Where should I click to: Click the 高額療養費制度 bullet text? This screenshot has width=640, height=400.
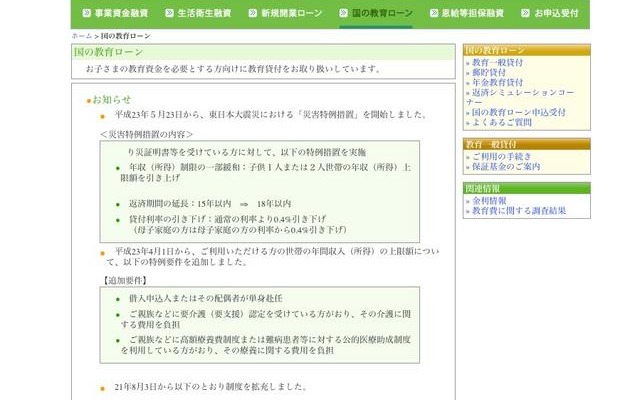coord(266,345)
